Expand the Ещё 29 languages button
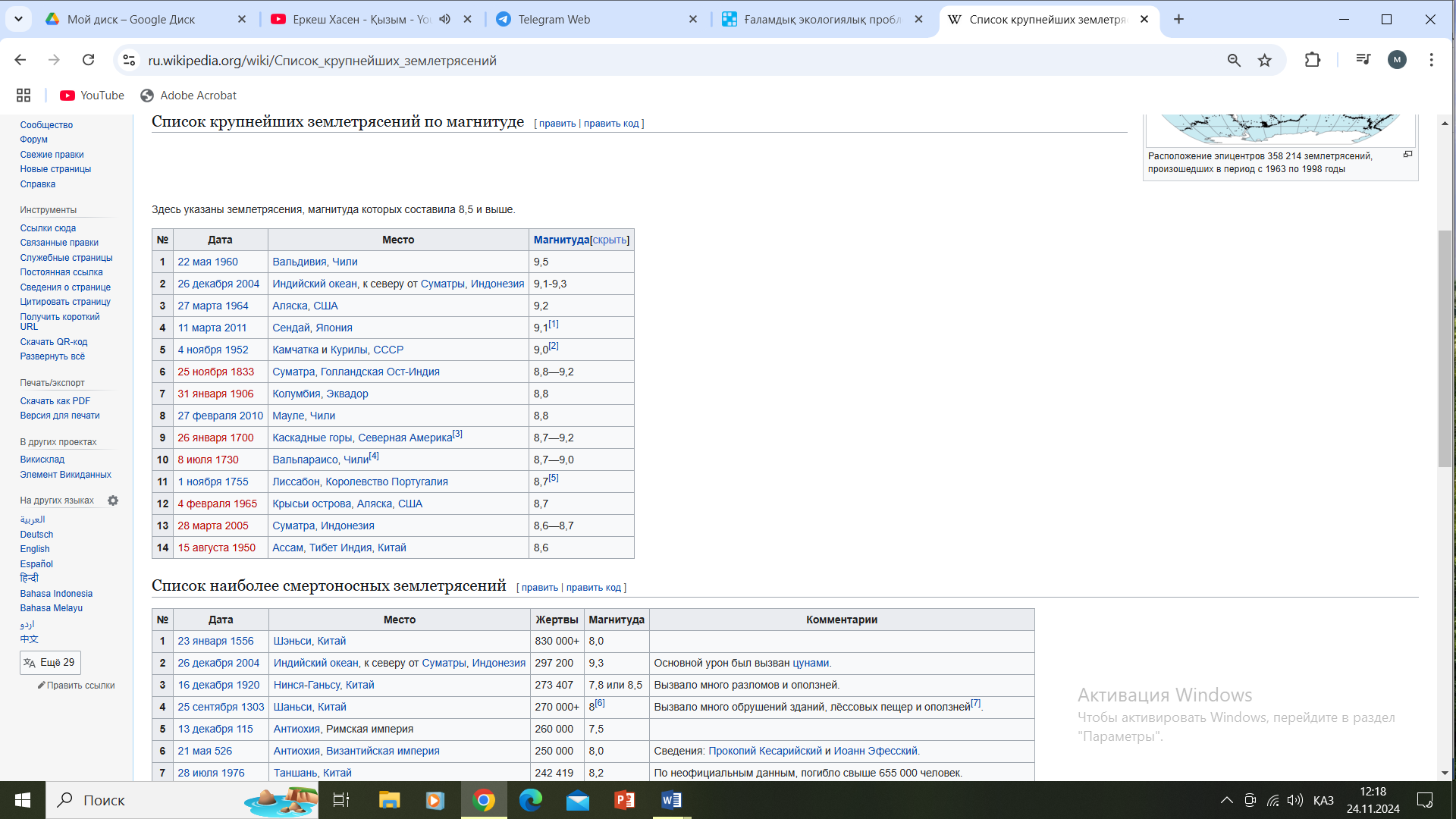 coord(50,663)
